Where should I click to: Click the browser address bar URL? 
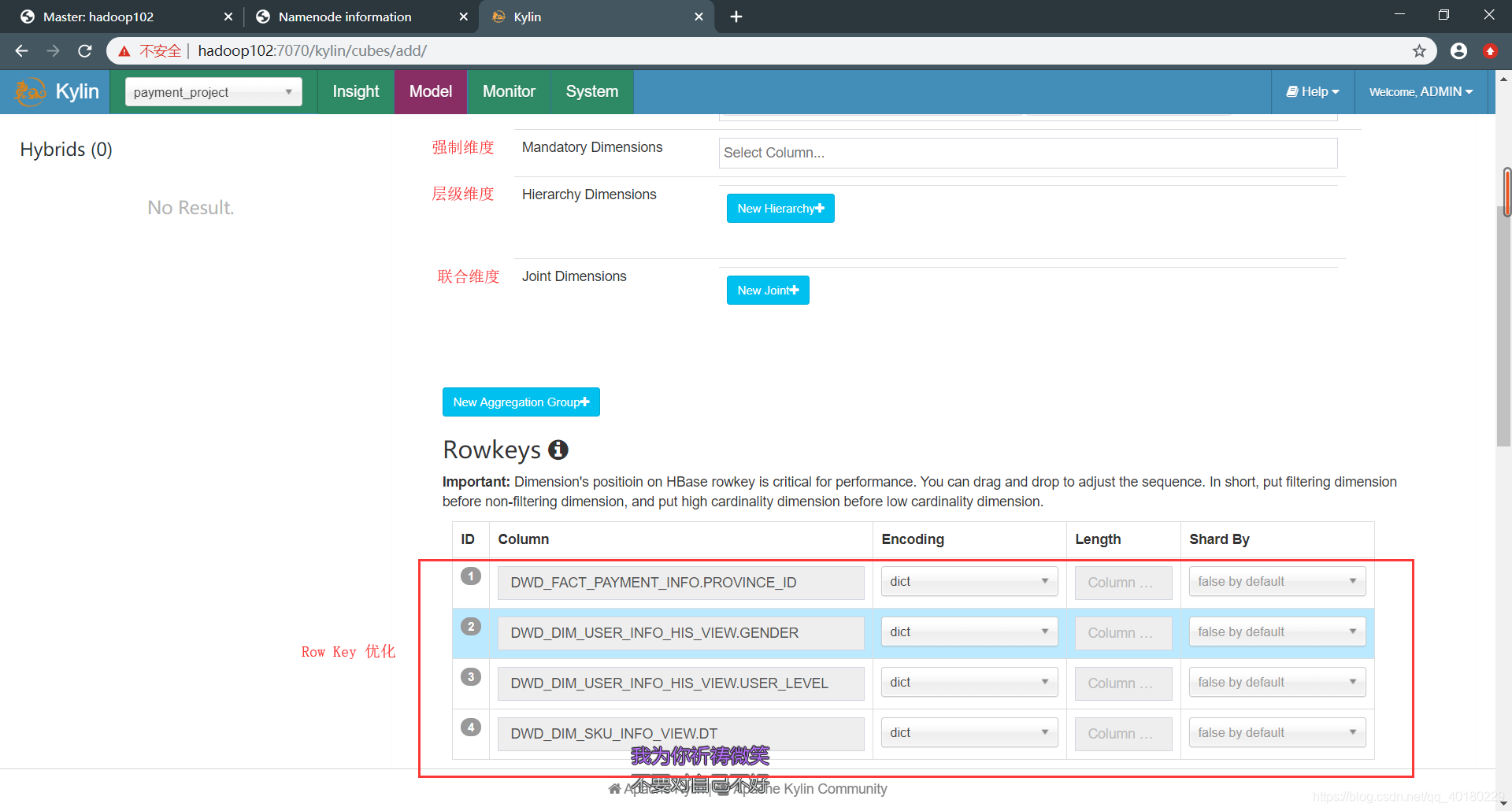click(312, 51)
